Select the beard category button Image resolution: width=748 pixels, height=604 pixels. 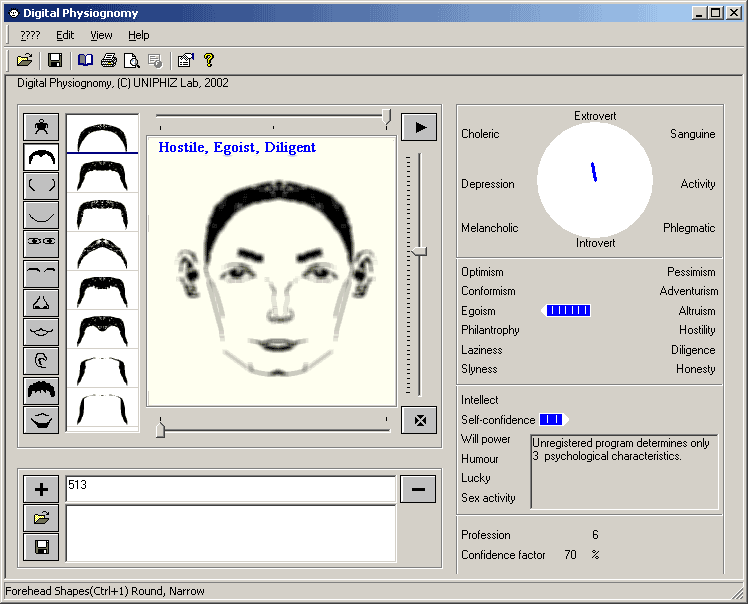[41, 420]
